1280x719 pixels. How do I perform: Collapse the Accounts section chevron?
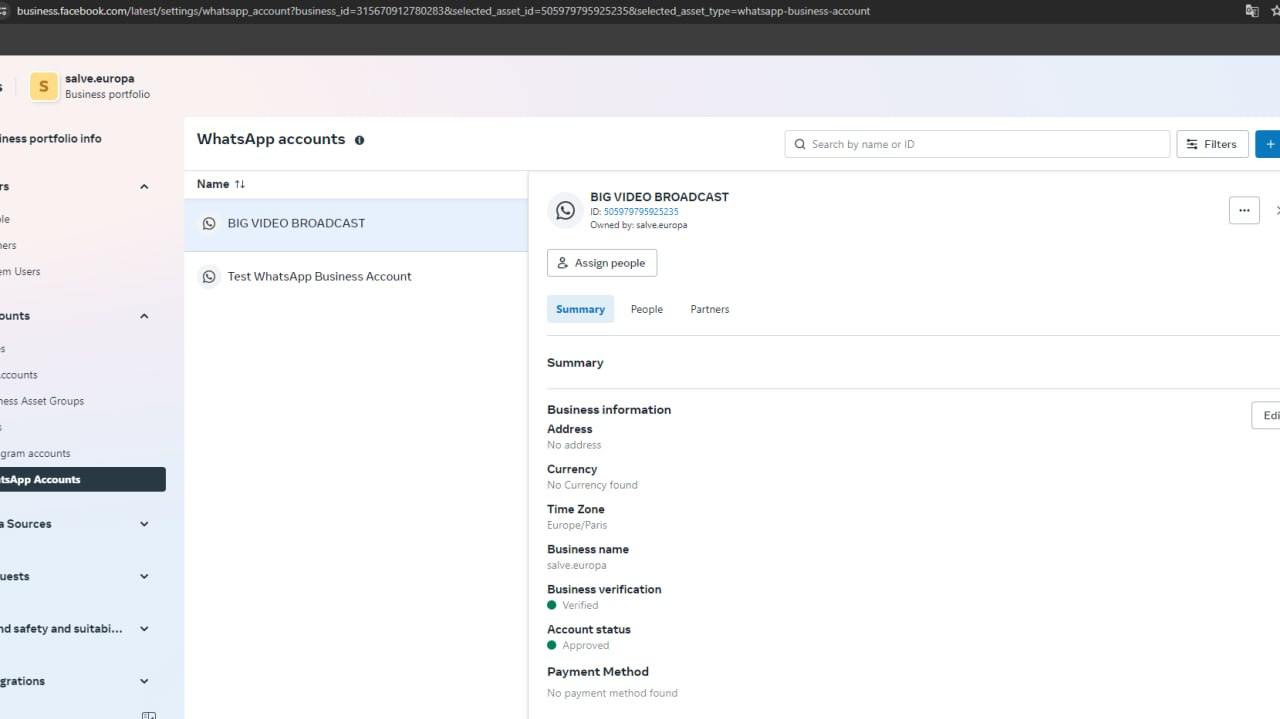[x=144, y=316]
